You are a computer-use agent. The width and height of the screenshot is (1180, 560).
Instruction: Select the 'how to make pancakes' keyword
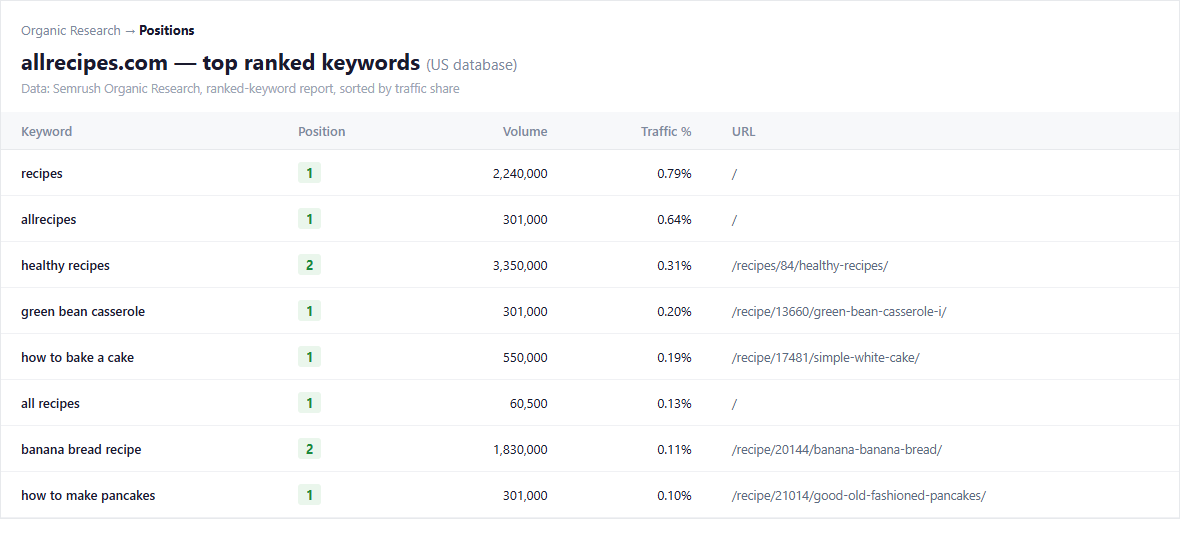coord(88,495)
